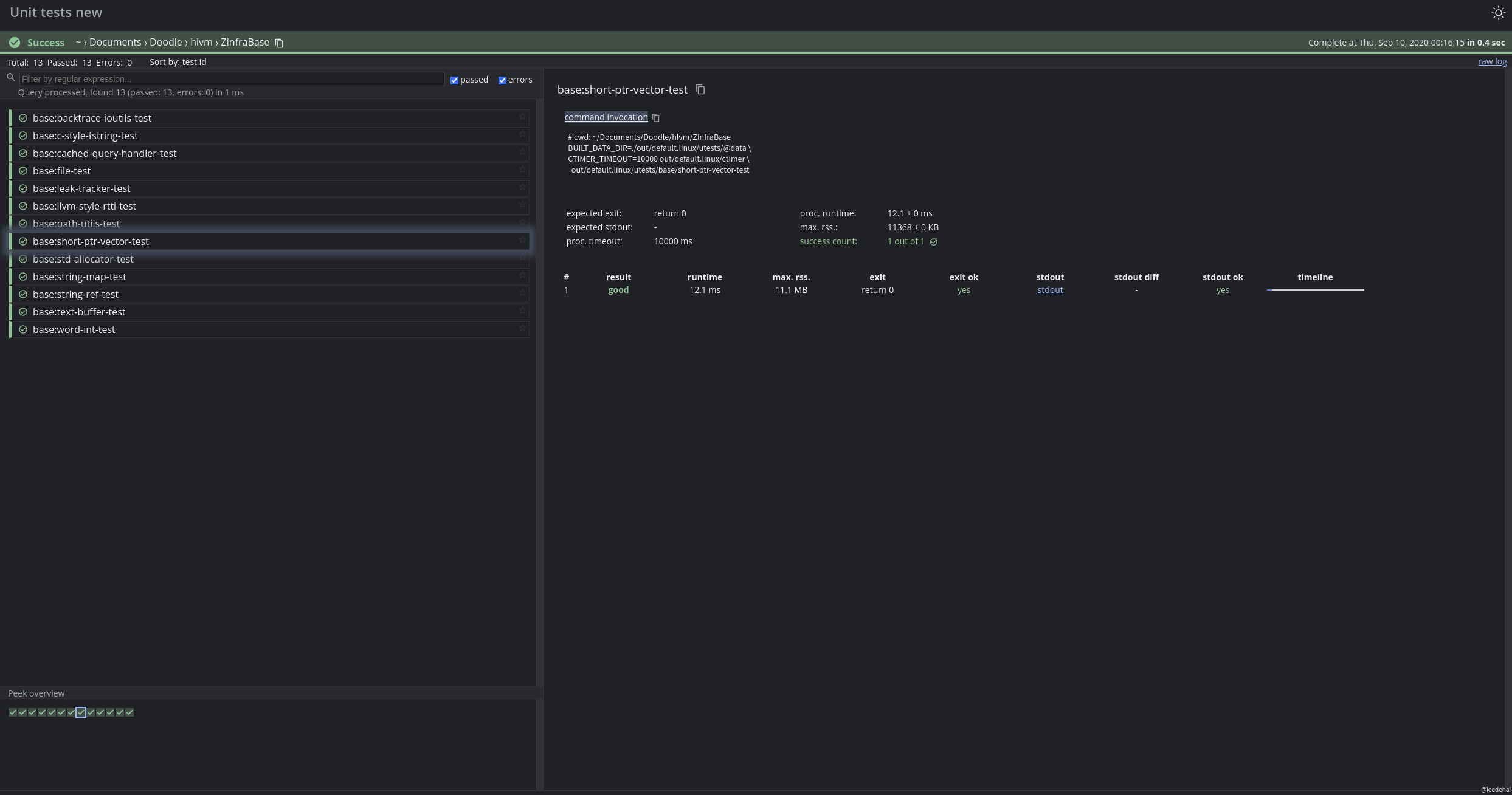Toggle favorite star on base:llvm-style-rtti-test
The width and height of the screenshot is (1512, 795).
pyautogui.click(x=522, y=205)
